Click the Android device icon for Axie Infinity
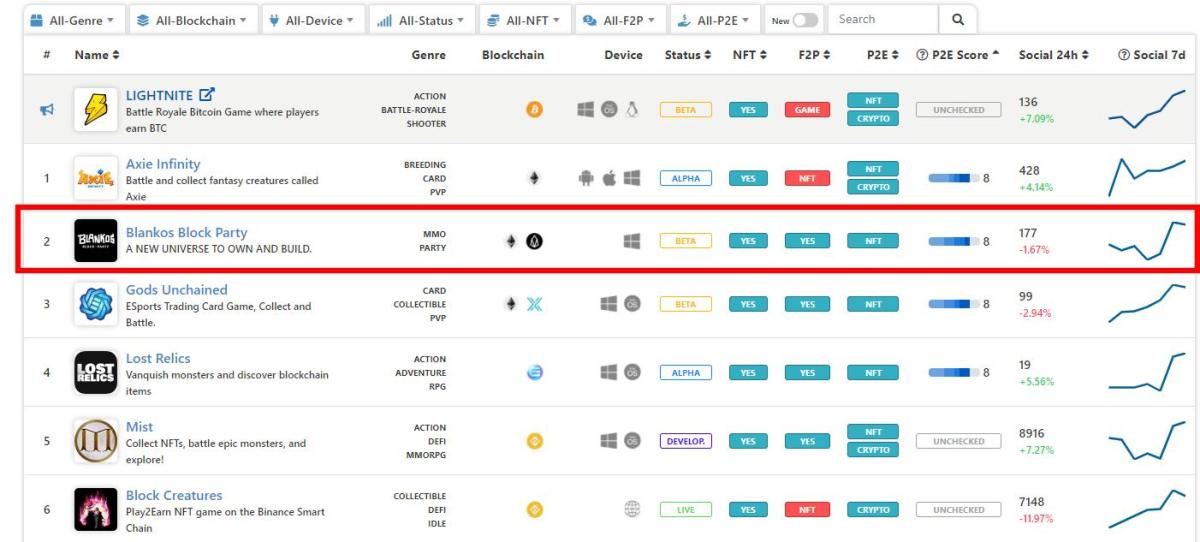 click(586, 179)
